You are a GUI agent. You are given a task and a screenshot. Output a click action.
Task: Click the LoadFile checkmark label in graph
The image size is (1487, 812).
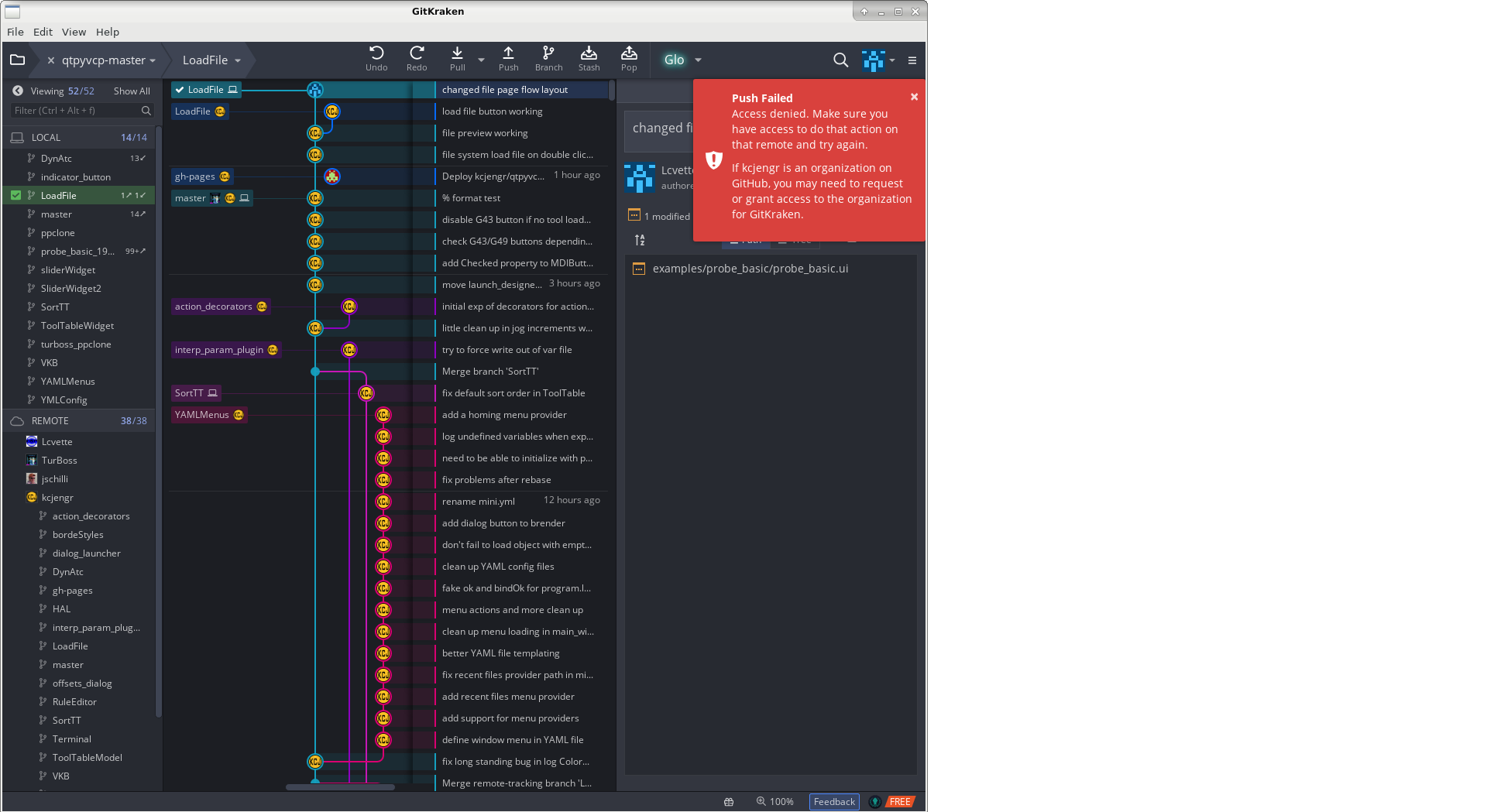(206, 90)
